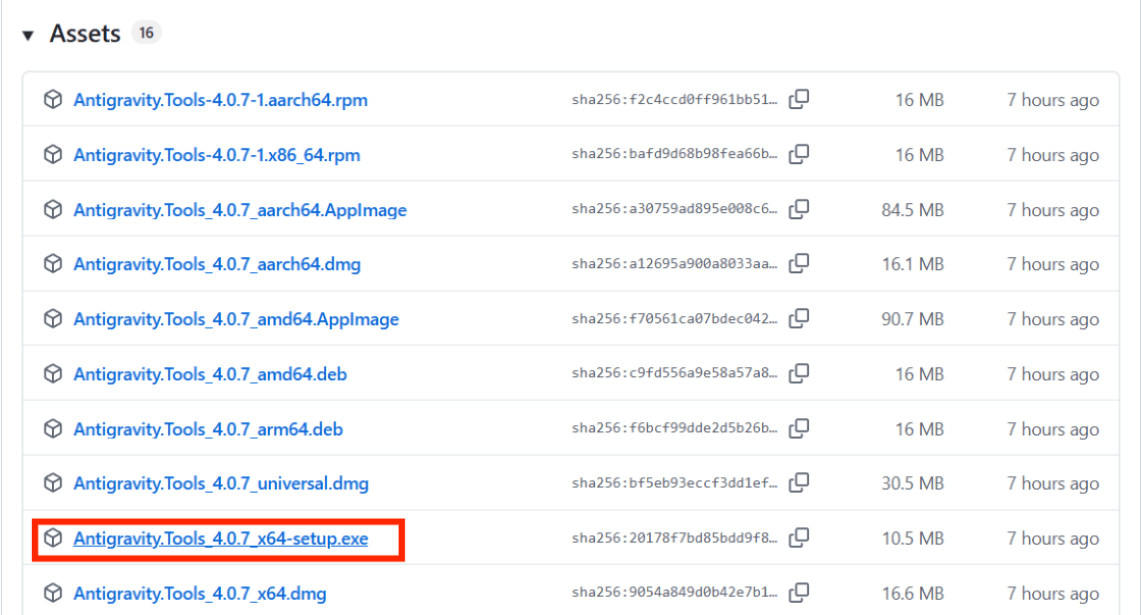Copy sha256 hash for aarch64.dmg
Viewport: 1141px width, 615px height.
point(799,263)
